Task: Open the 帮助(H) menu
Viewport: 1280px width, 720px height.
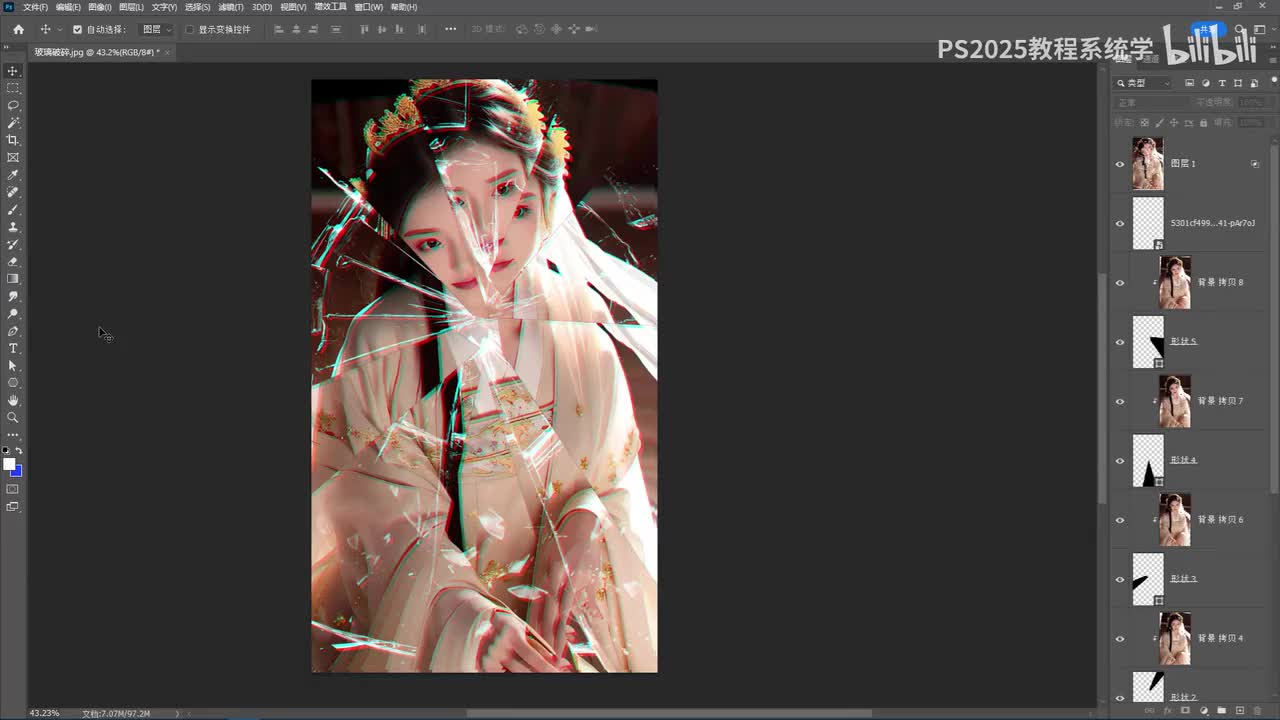Action: pyautogui.click(x=404, y=7)
